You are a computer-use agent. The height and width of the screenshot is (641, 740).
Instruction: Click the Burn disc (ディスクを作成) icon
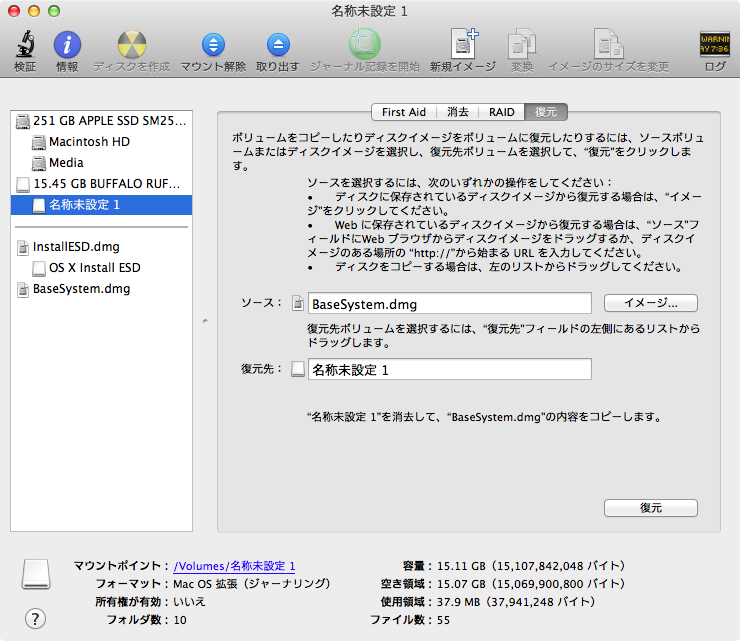(132, 45)
